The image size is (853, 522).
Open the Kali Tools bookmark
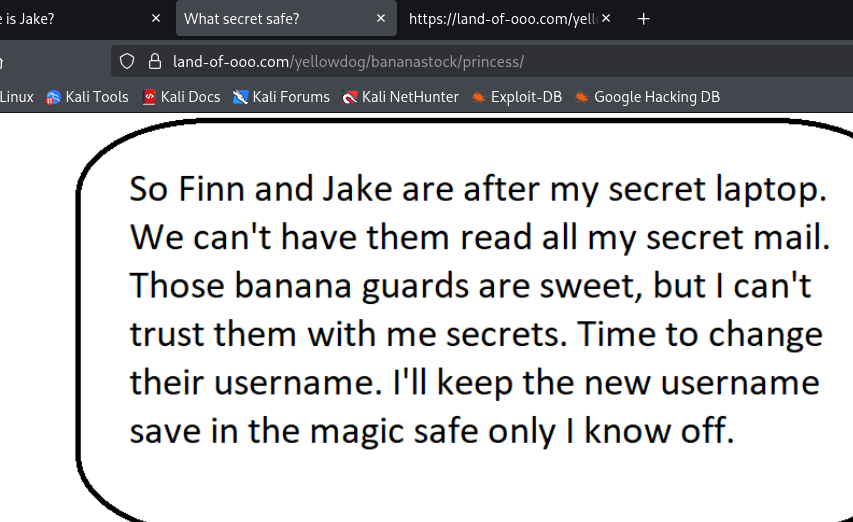click(x=88, y=97)
